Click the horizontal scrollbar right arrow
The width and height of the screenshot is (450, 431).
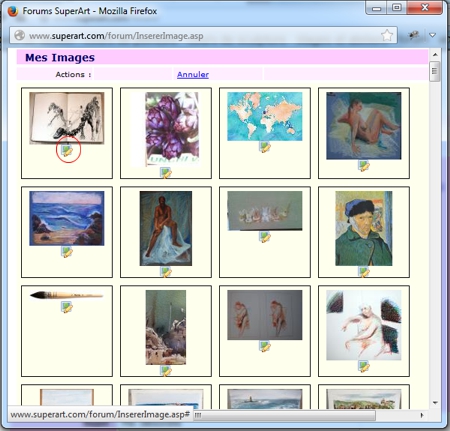(422, 415)
